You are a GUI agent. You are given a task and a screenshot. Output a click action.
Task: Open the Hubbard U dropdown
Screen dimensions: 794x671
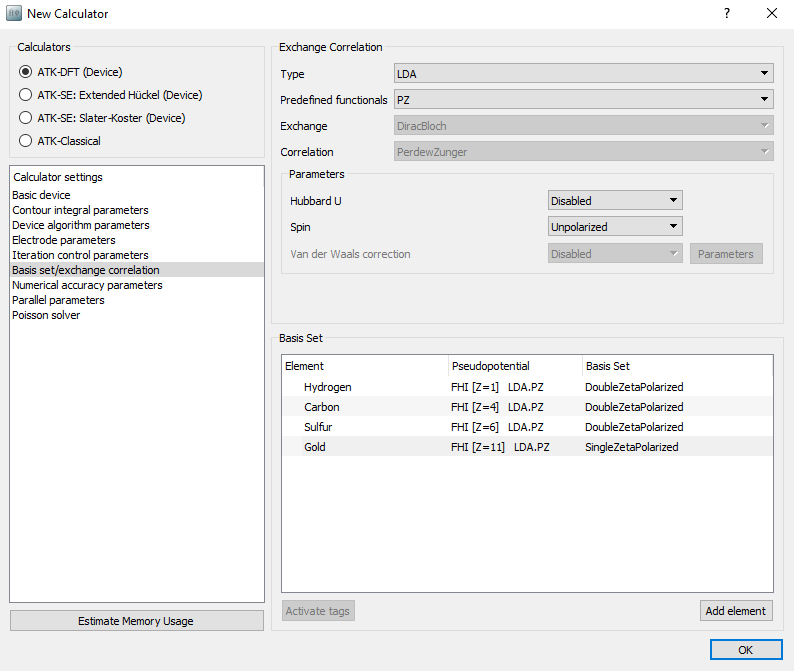tap(615, 201)
